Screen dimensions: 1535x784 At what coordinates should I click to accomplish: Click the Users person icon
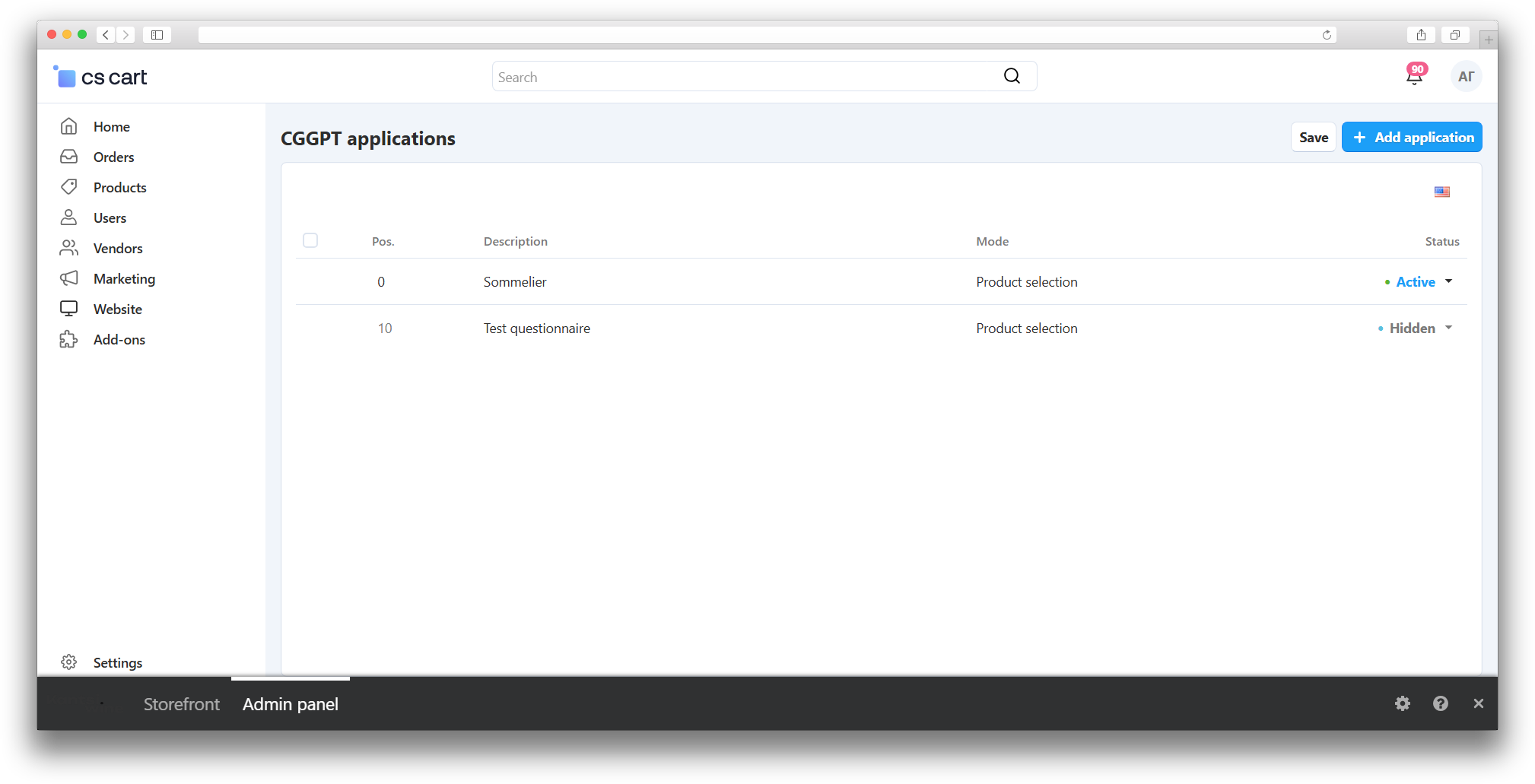coord(69,217)
